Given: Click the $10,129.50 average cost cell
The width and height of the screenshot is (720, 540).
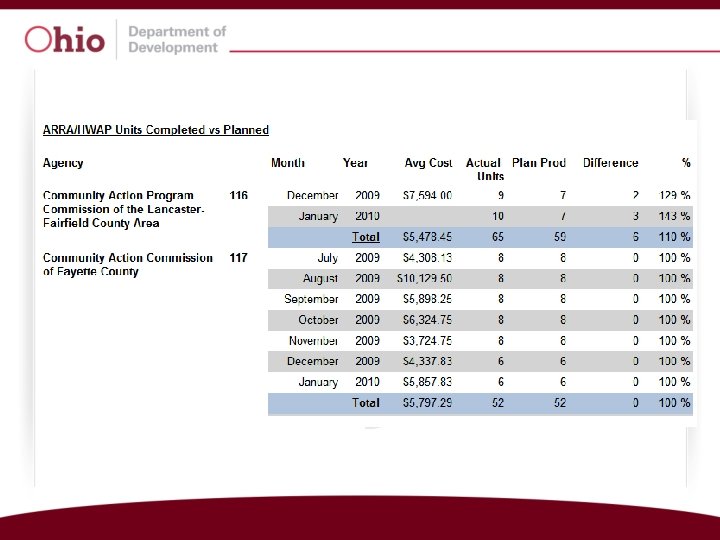Looking at the screenshot, I should click(x=424, y=279).
